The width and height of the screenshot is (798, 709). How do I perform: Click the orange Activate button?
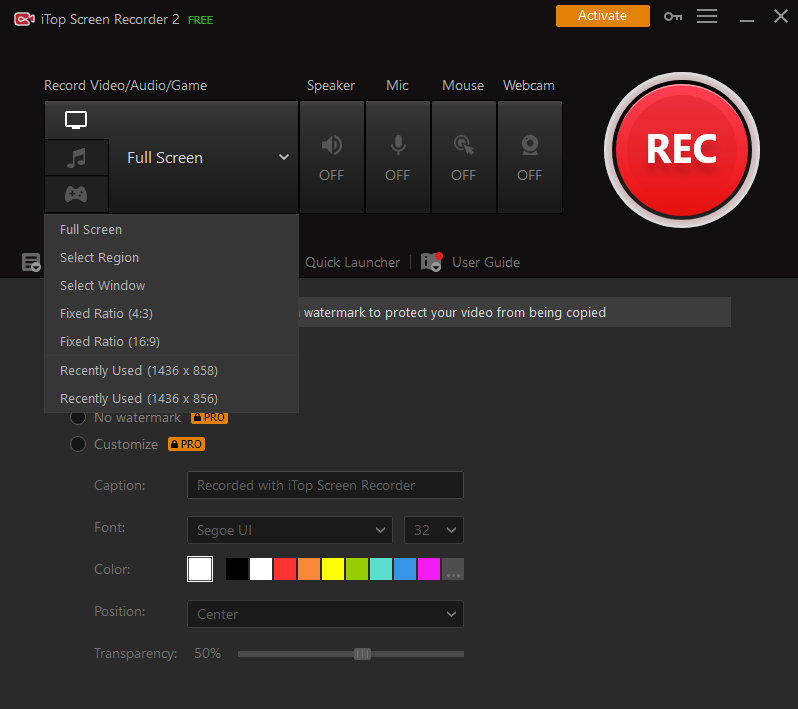tap(603, 16)
